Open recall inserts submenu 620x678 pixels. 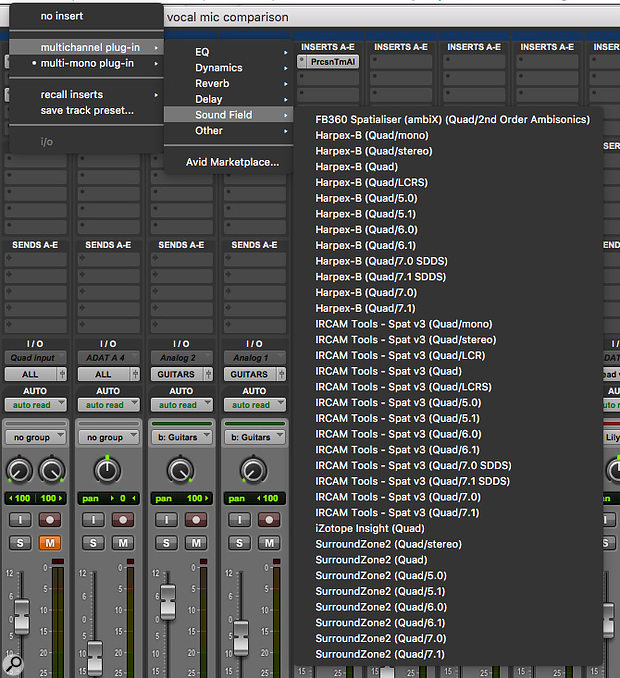86,94
